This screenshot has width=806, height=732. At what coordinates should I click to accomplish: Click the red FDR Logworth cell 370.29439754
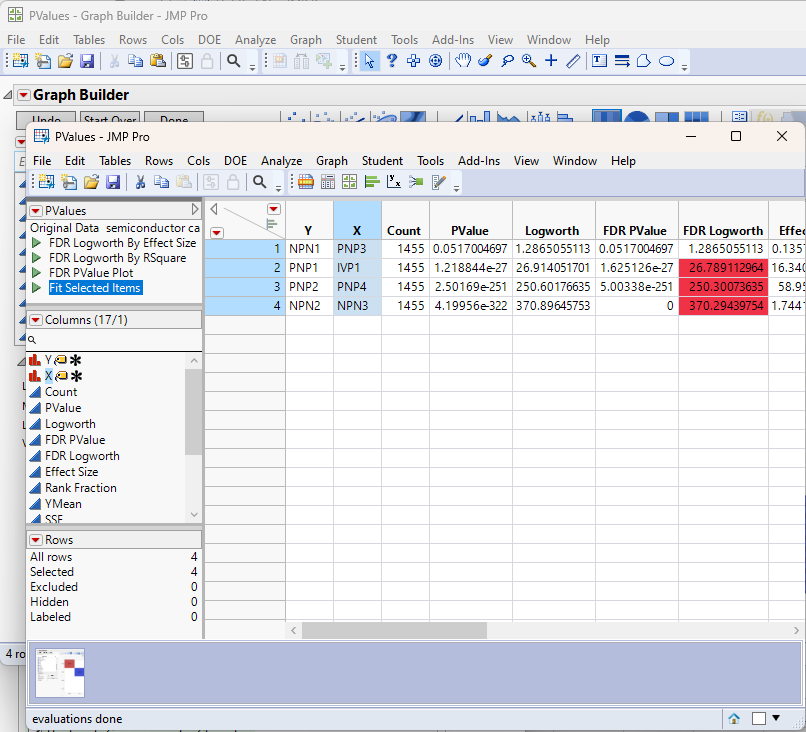722,305
